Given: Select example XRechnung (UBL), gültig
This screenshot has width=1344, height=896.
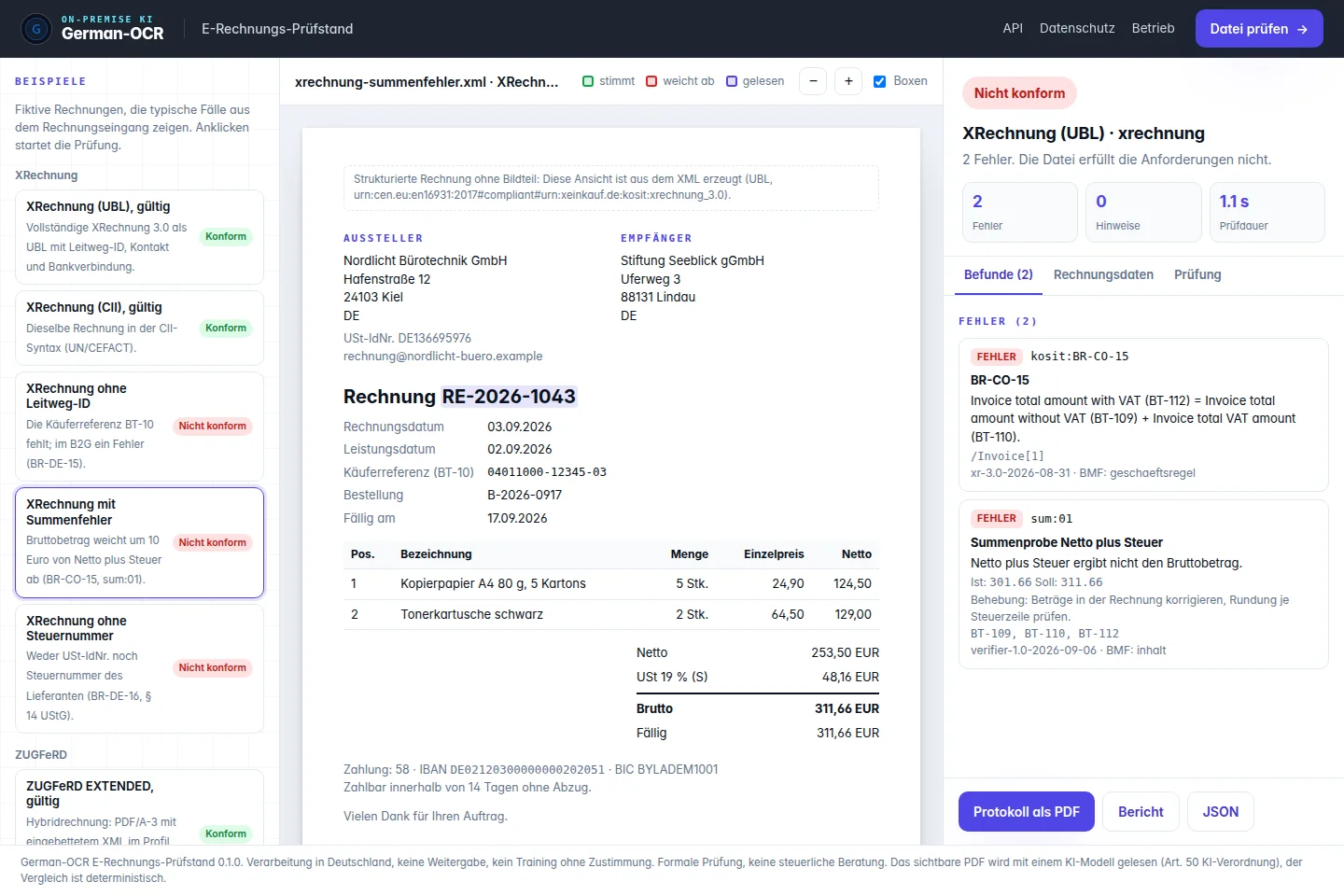Looking at the screenshot, I should 139,237.
